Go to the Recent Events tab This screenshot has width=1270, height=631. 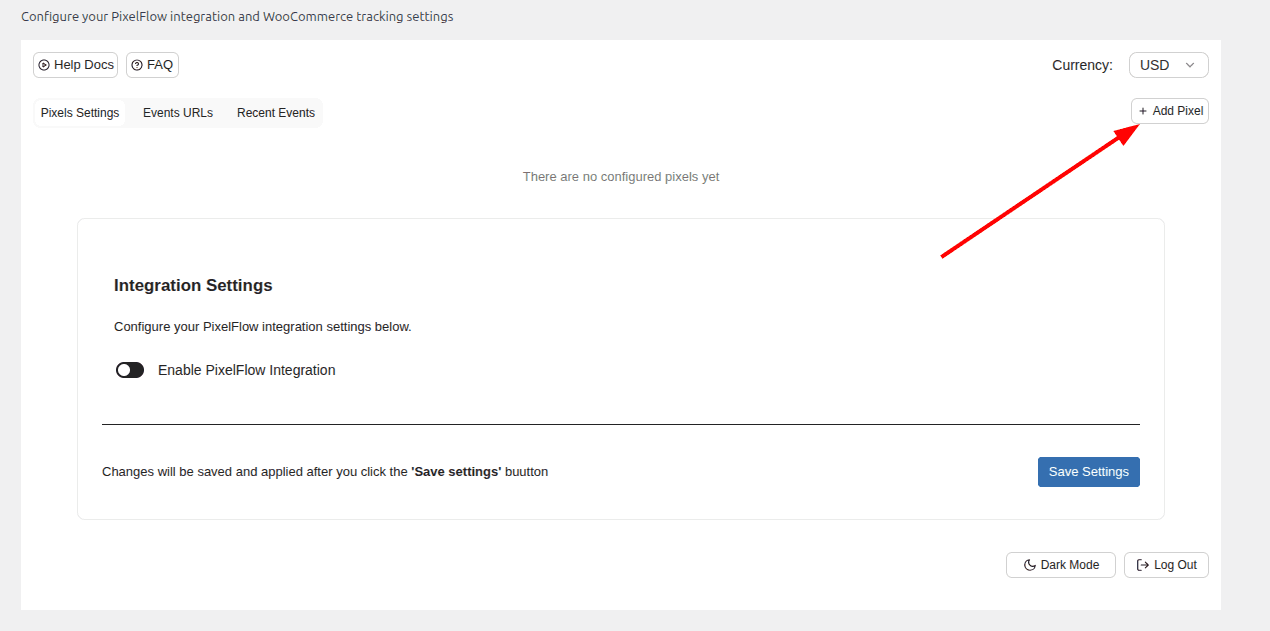coord(276,113)
